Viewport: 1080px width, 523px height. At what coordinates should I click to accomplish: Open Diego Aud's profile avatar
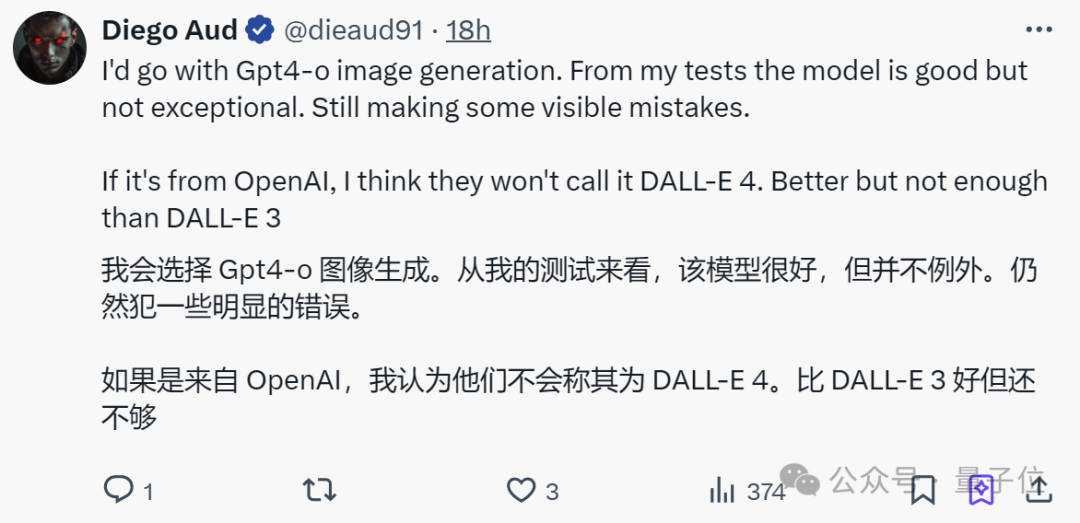49,48
